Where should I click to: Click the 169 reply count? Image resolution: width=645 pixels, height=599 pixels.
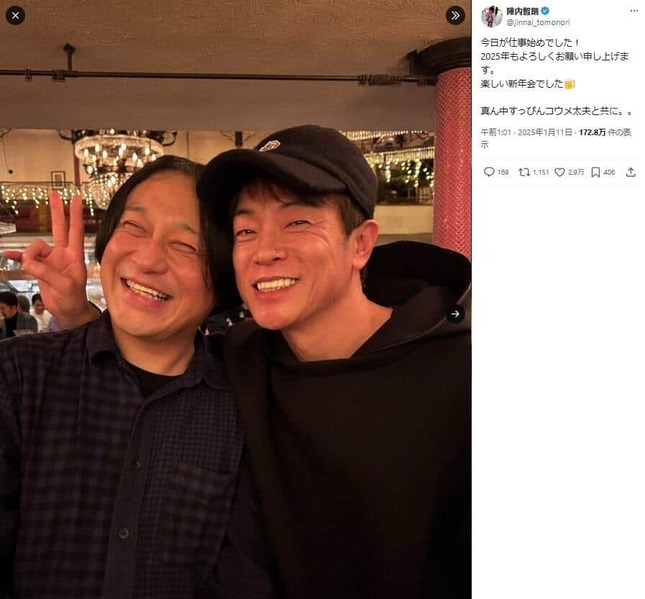pos(503,172)
